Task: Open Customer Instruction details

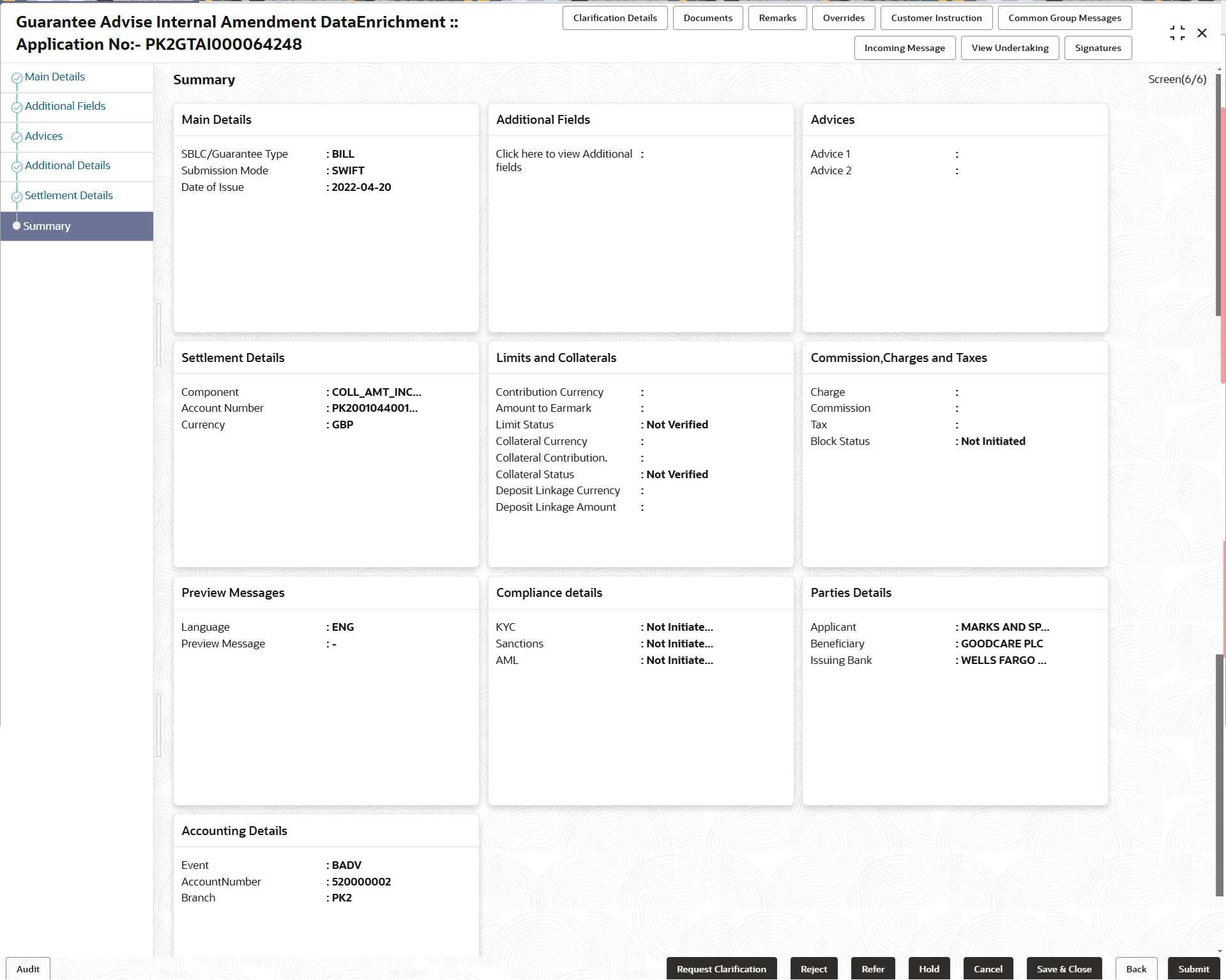Action: pos(936,17)
